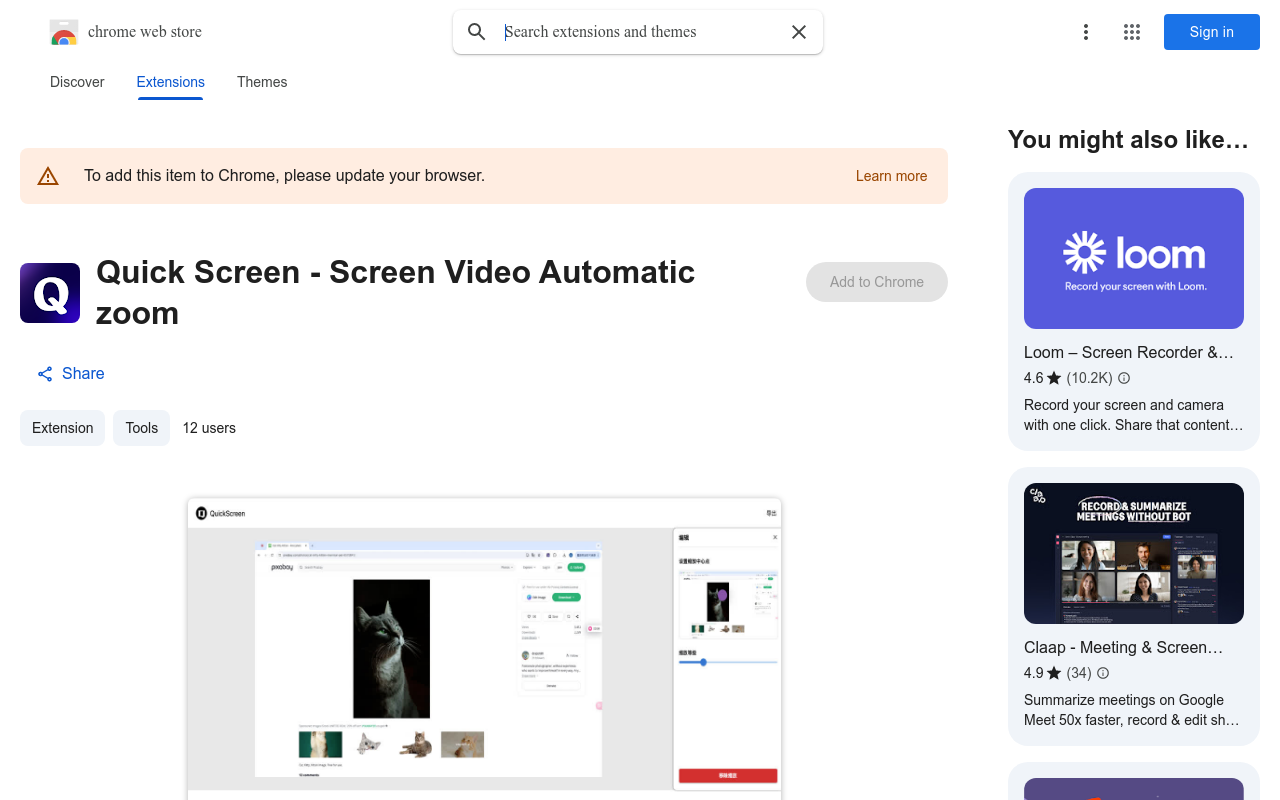Click the warning triangle in the update notice
The height and width of the screenshot is (800, 1280).
48,175
